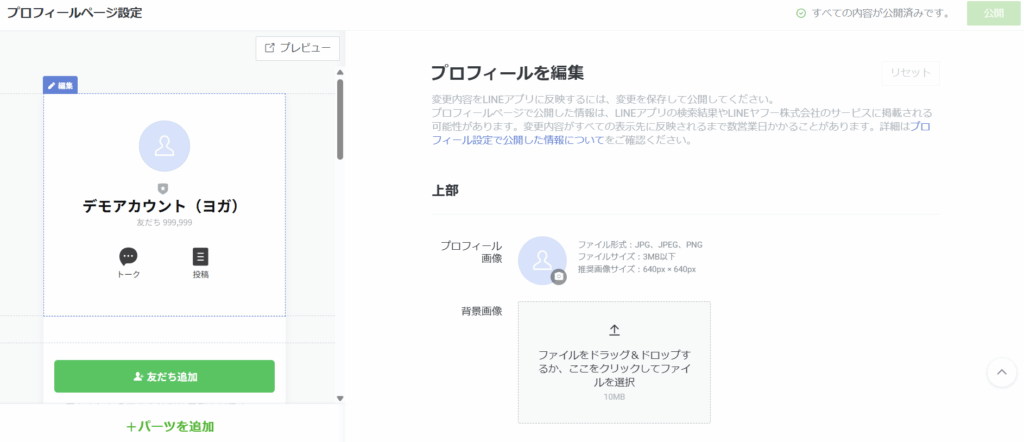Click the gray shield badge above account name

click(164, 189)
